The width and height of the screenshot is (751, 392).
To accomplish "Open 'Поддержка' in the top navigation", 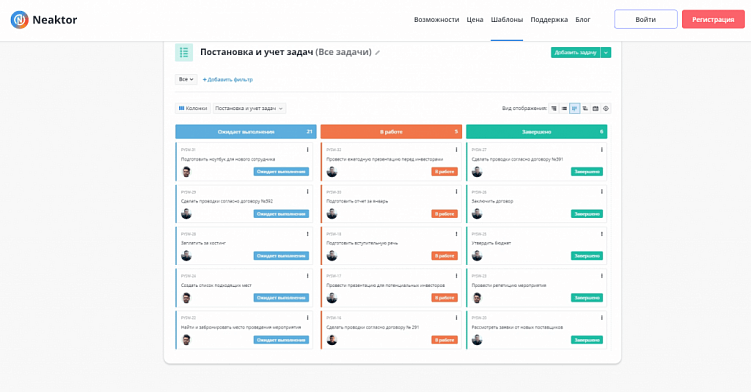I will pyautogui.click(x=549, y=20).
